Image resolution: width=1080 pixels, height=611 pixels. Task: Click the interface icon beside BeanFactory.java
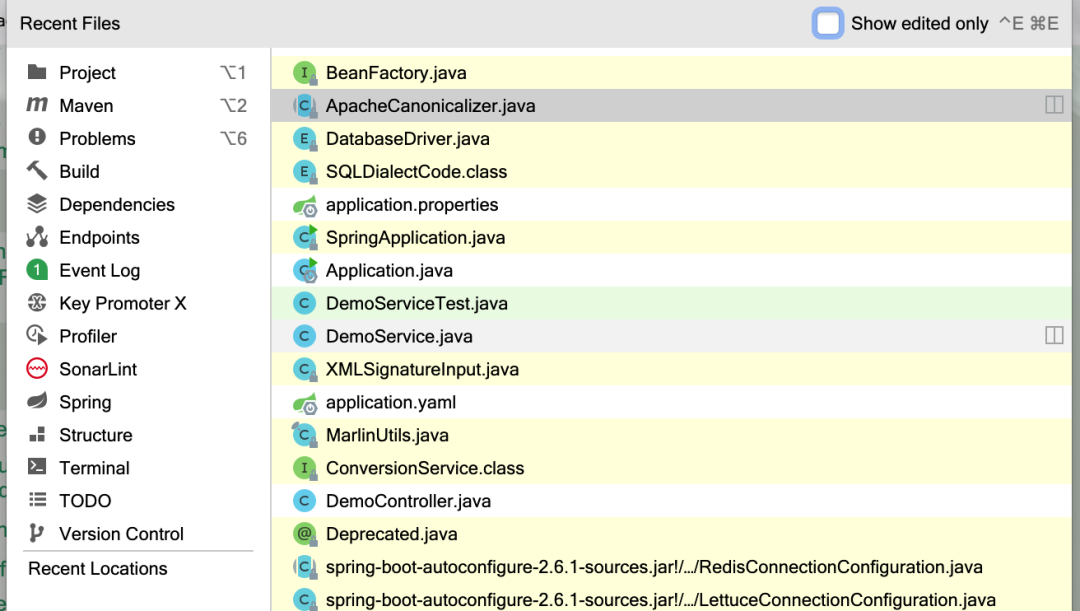pyautogui.click(x=304, y=72)
